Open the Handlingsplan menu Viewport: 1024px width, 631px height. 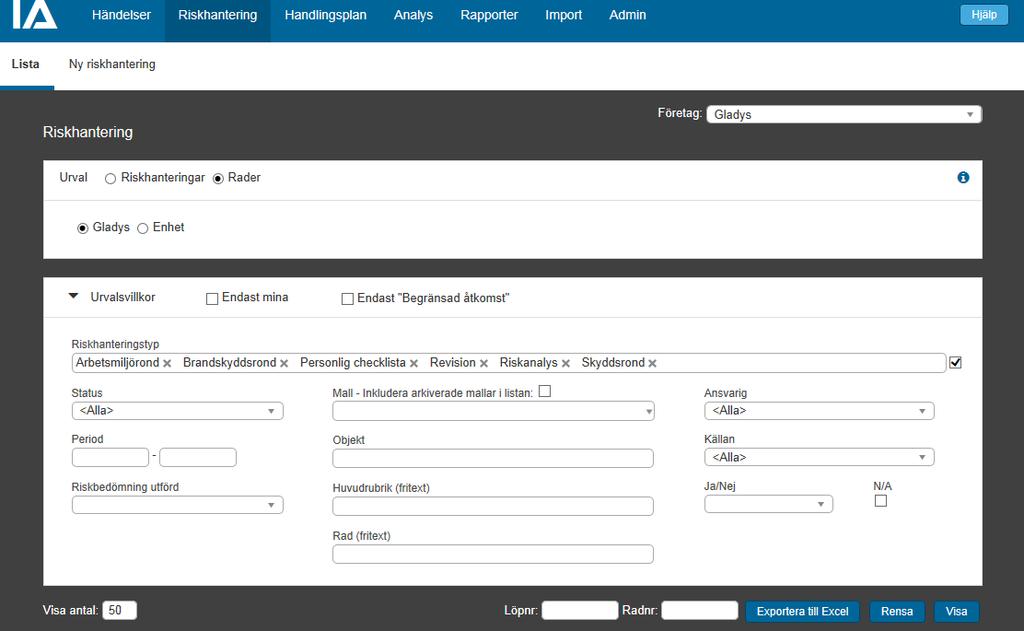[x=325, y=15]
